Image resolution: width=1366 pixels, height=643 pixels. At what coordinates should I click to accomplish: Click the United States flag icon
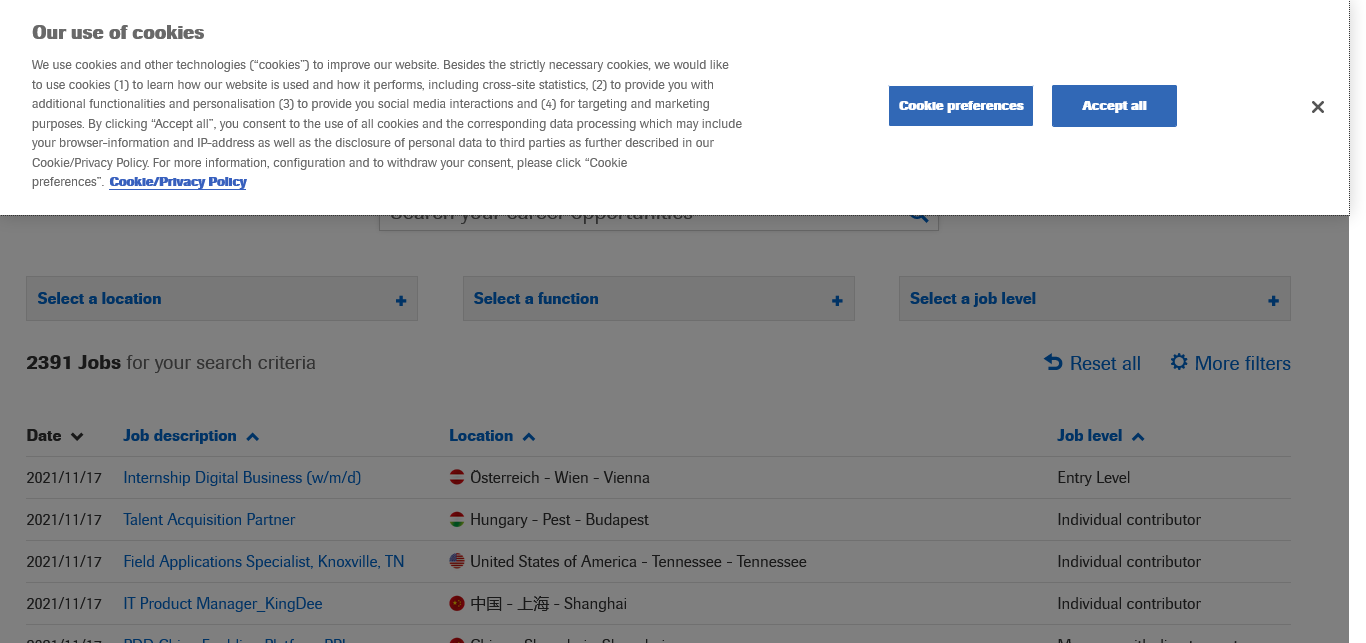457,562
